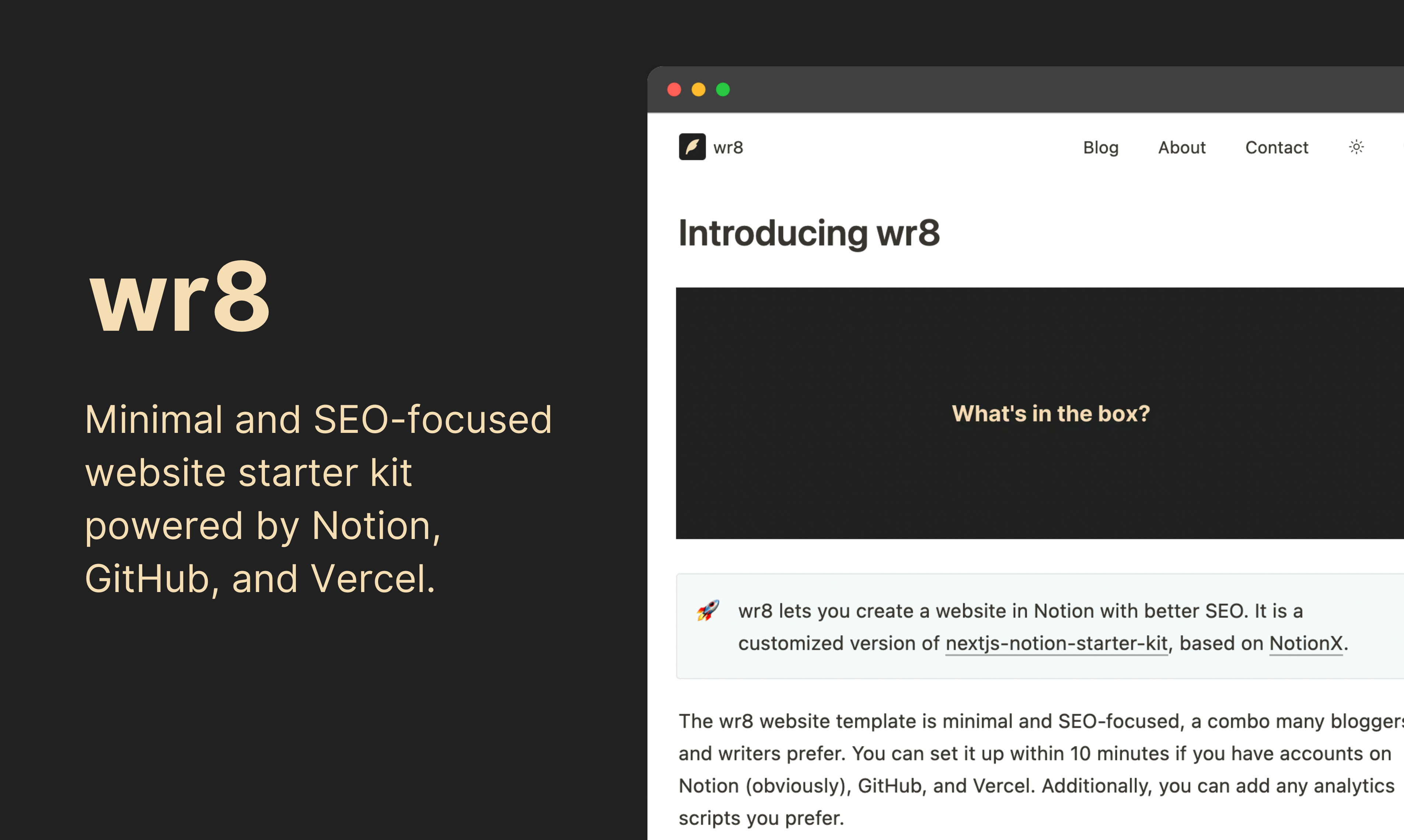1404x840 pixels.
Task: Open the Blog navigation item
Action: 1101,147
